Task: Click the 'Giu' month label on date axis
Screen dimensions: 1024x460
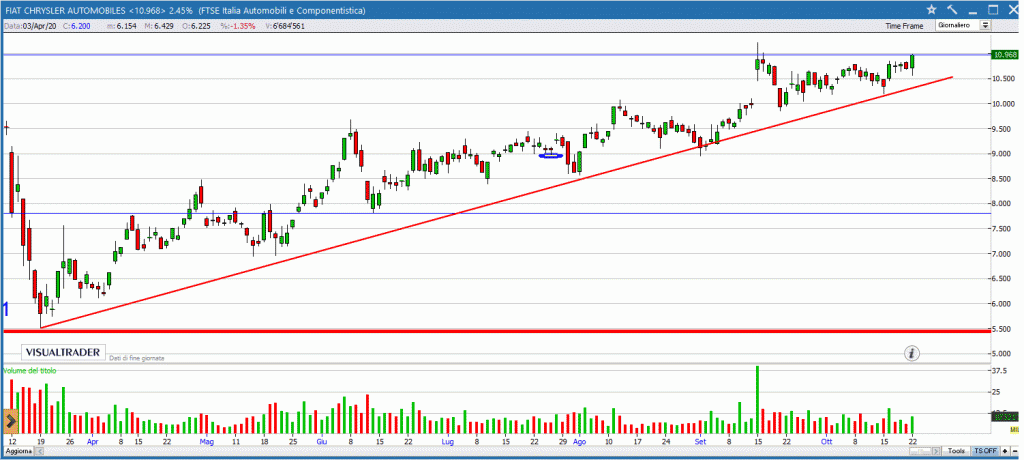Action: pos(321,441)
